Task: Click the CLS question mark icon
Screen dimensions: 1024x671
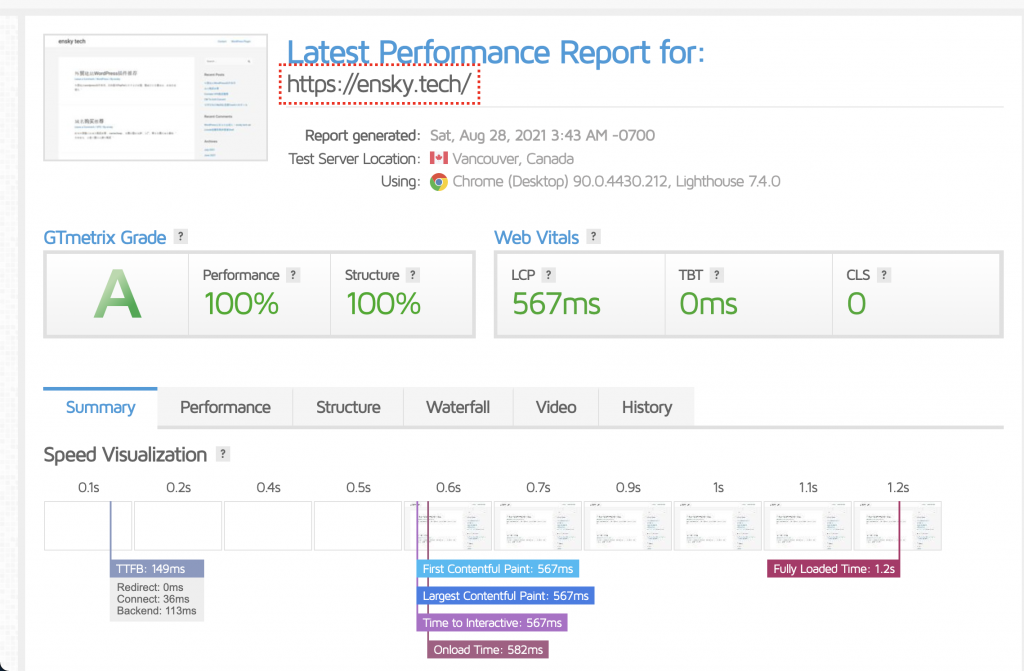Action: tap(884, 275)
